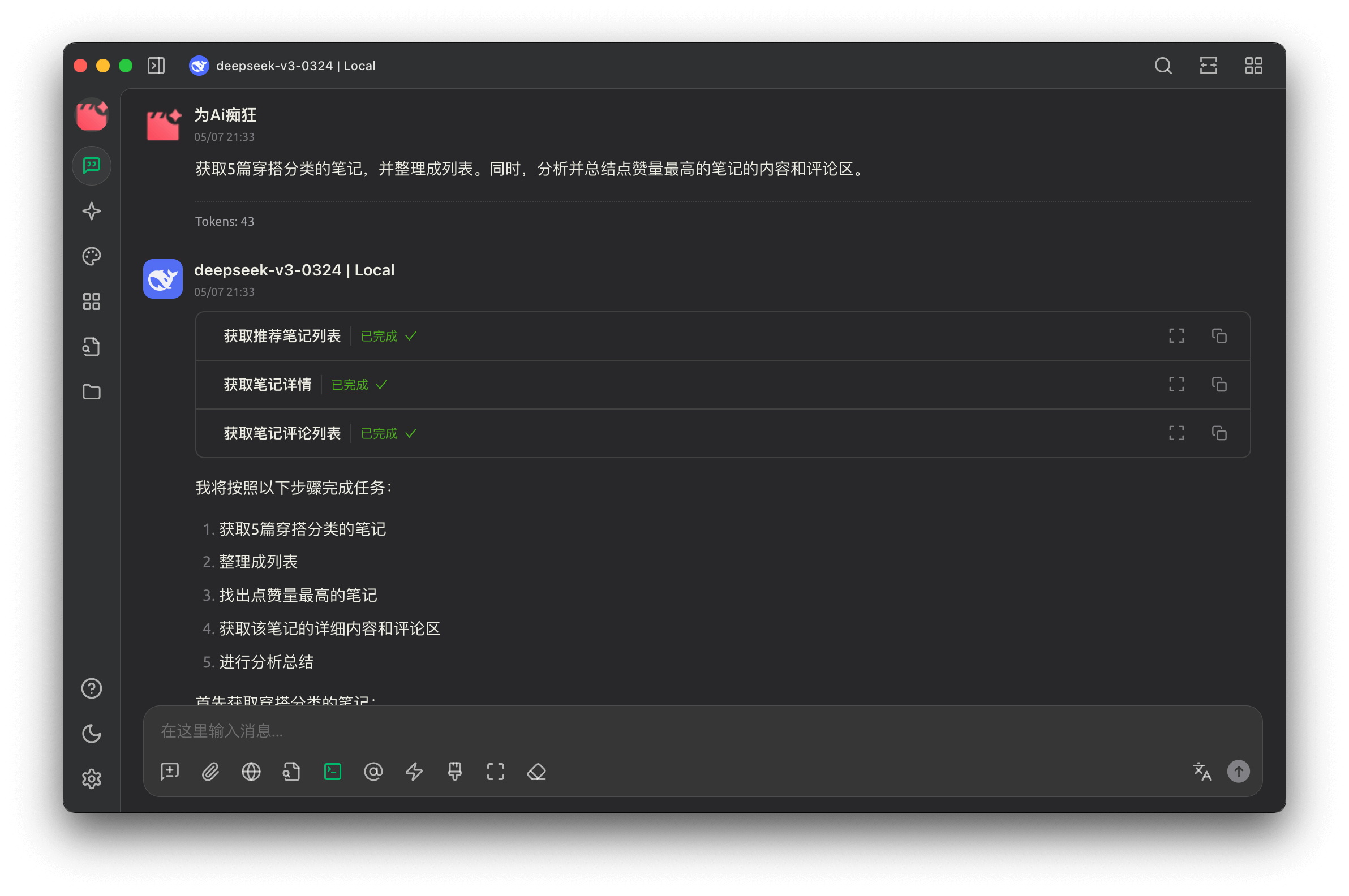Click the send message arrow button
The width and height of the screenshot is (1349, 896).
tap(1238, 772)
